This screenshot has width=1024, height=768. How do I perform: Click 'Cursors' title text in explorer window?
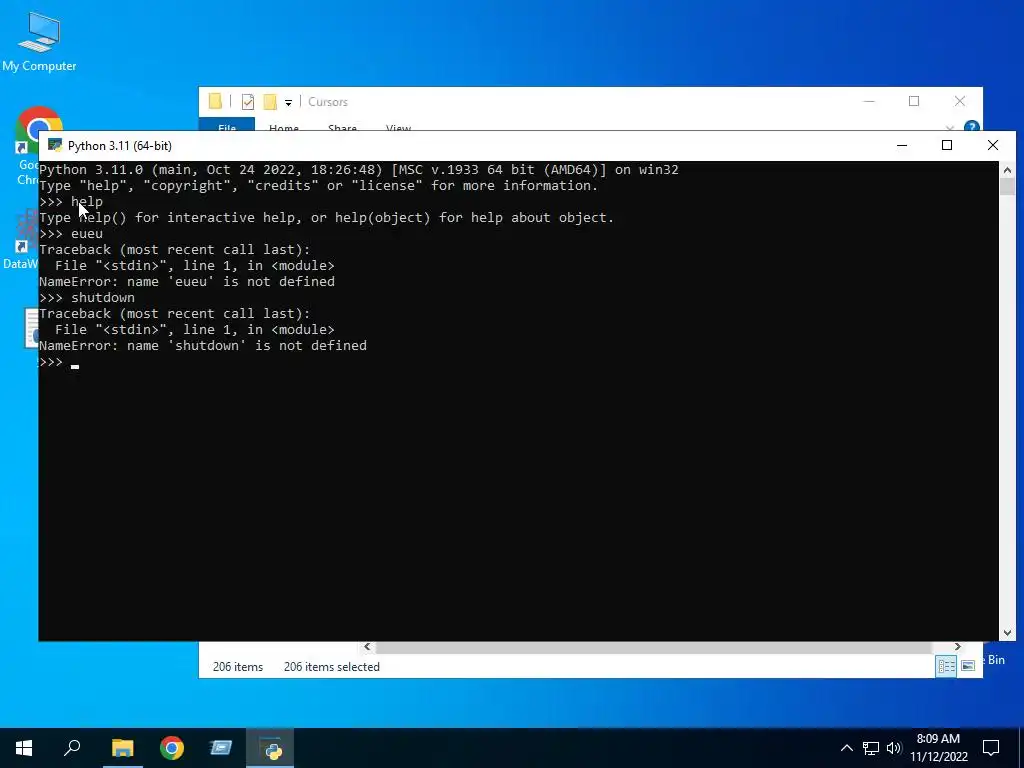[328, 102]
